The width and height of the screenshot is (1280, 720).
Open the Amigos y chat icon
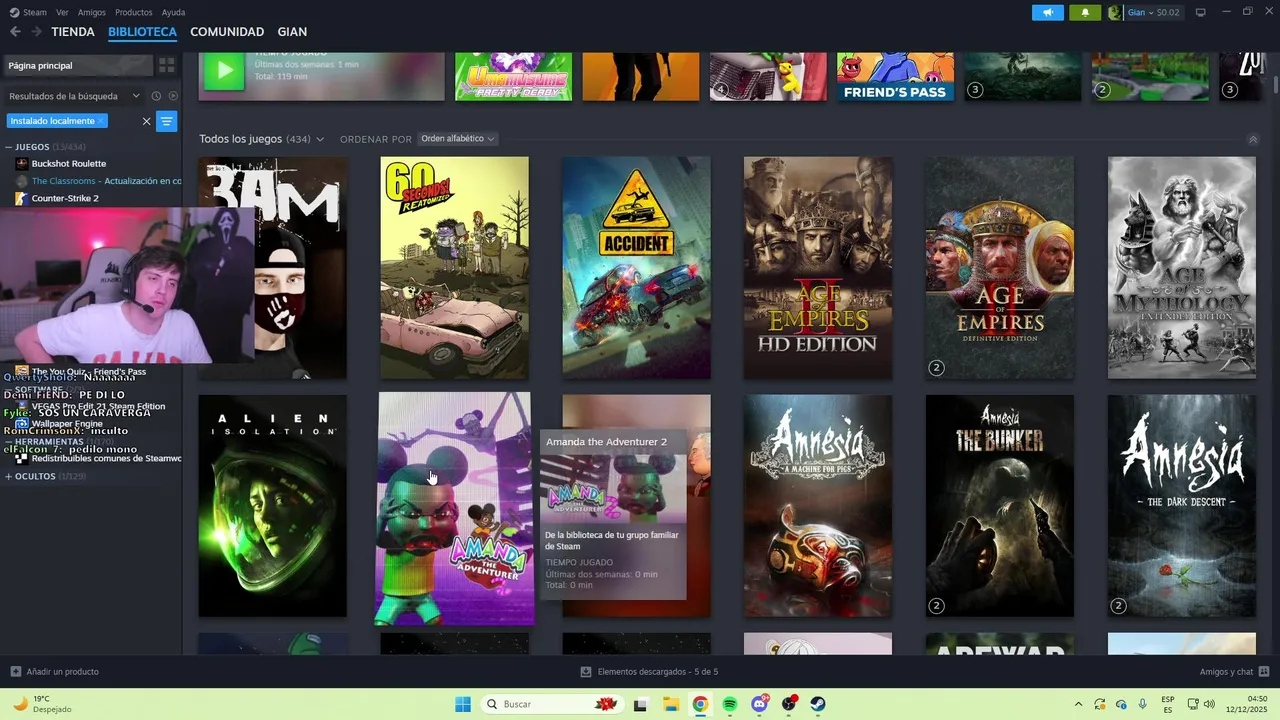point(1264,672)
